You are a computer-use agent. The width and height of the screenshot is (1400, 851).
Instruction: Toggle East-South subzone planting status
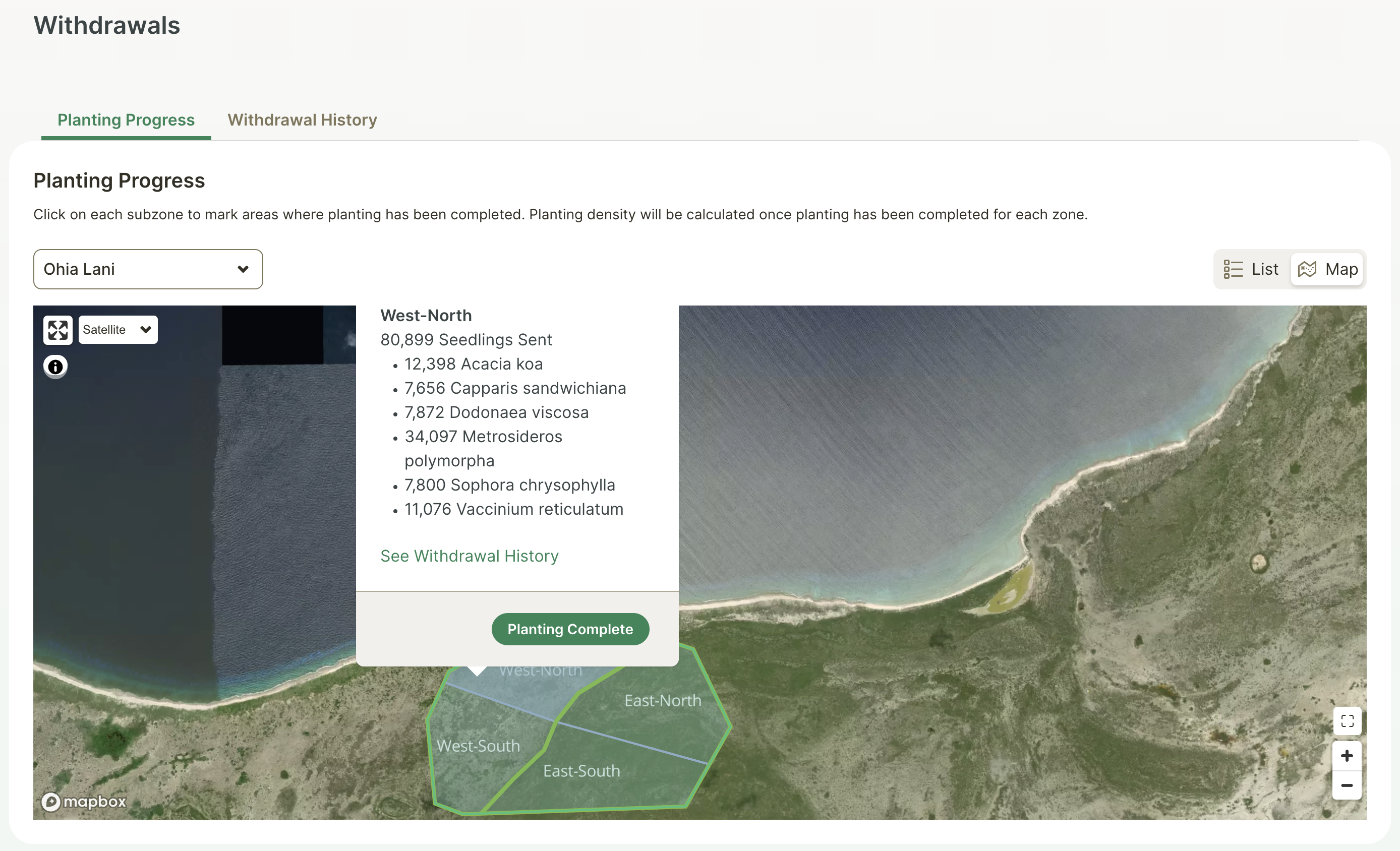[582, 771]
